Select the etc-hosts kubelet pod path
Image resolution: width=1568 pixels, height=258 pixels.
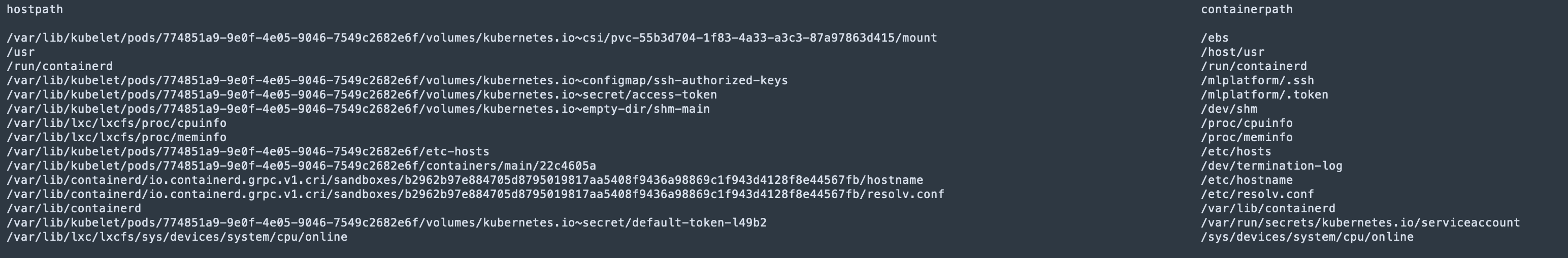pos(248,151)
